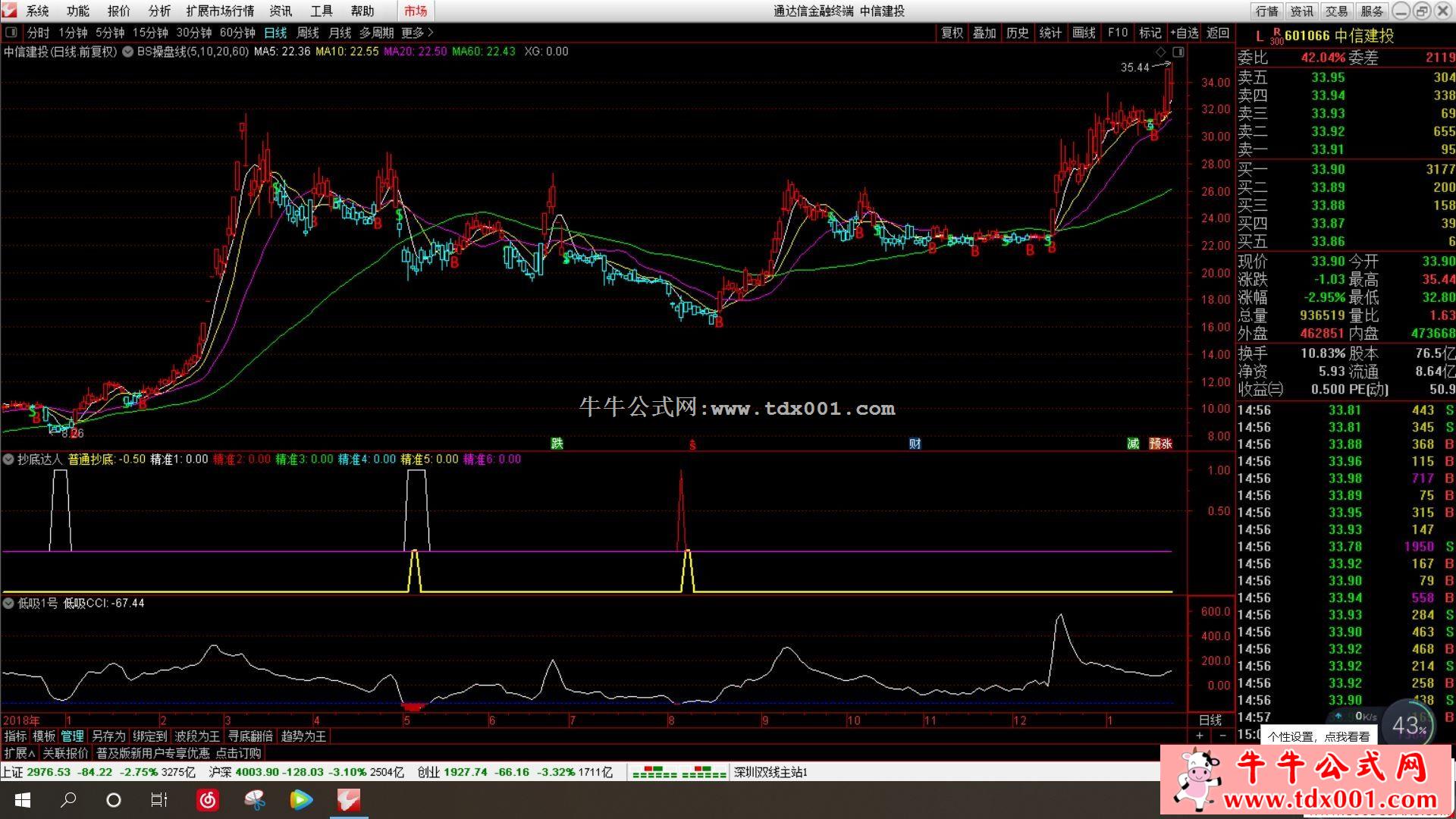
Task: Open the 扩展市场行情 menu
Action: coord(220,11)
